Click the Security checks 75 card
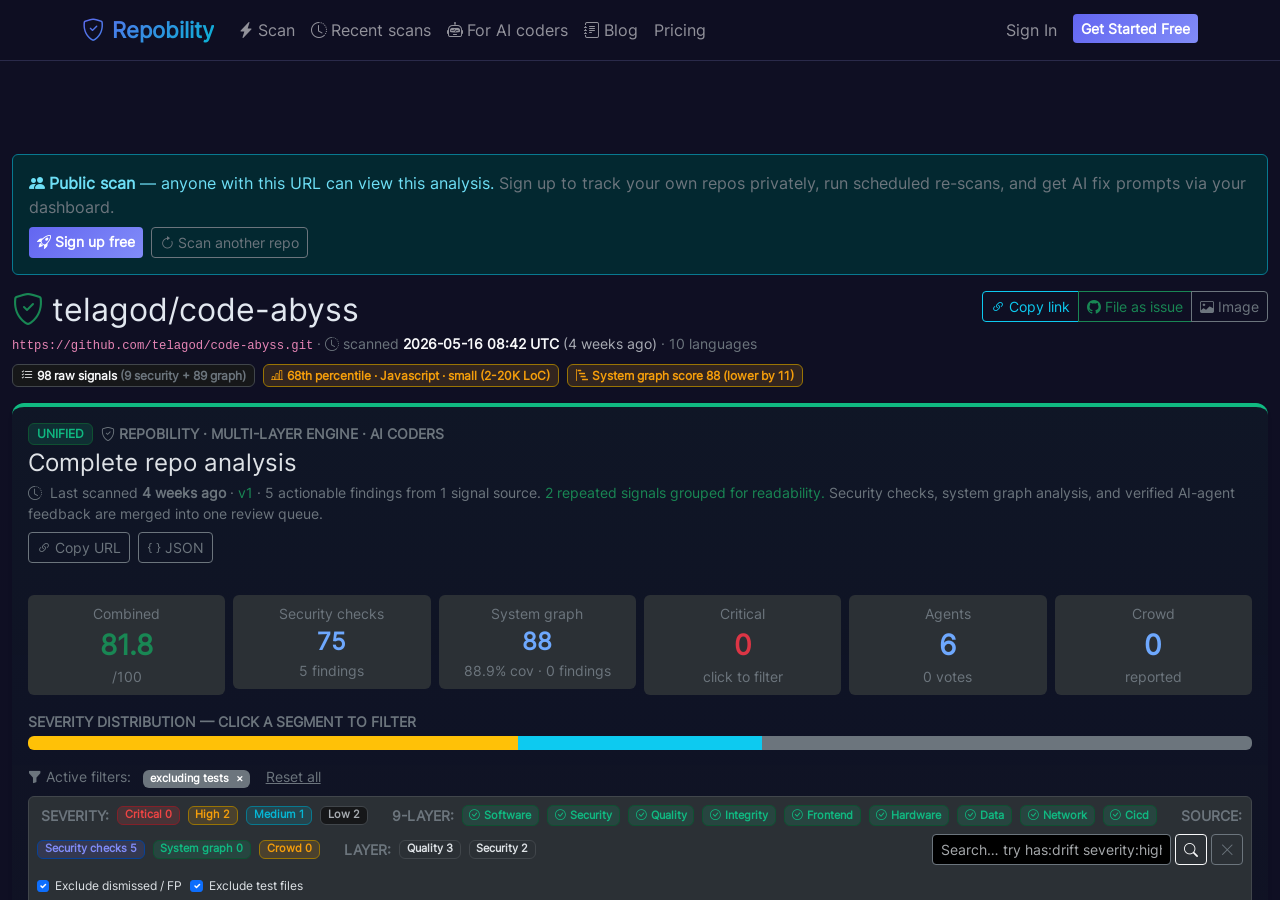 click(x=332, y=642)
